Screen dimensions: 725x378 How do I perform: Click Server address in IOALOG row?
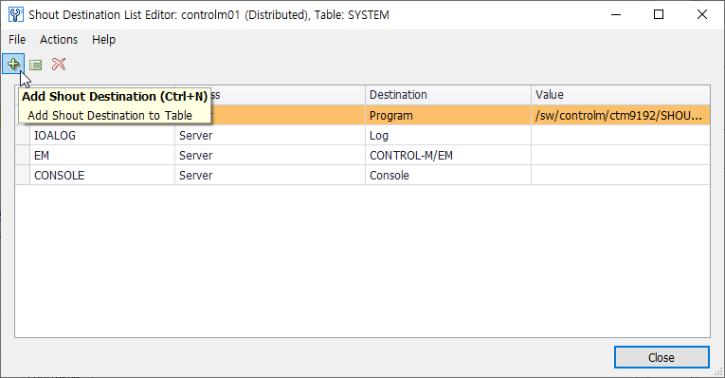tap(270, 135)
